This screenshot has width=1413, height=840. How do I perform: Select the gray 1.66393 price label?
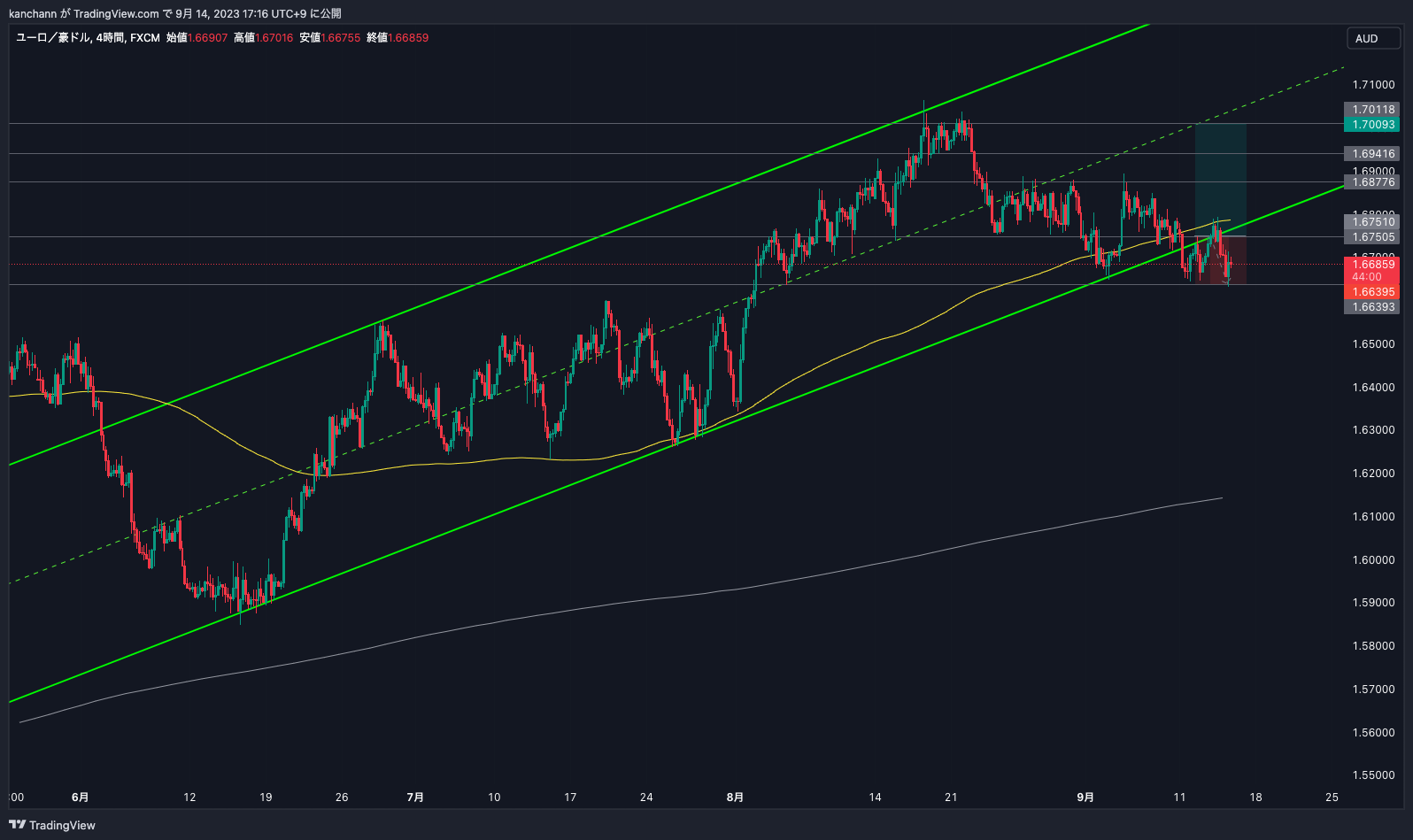pos(1372,307)
